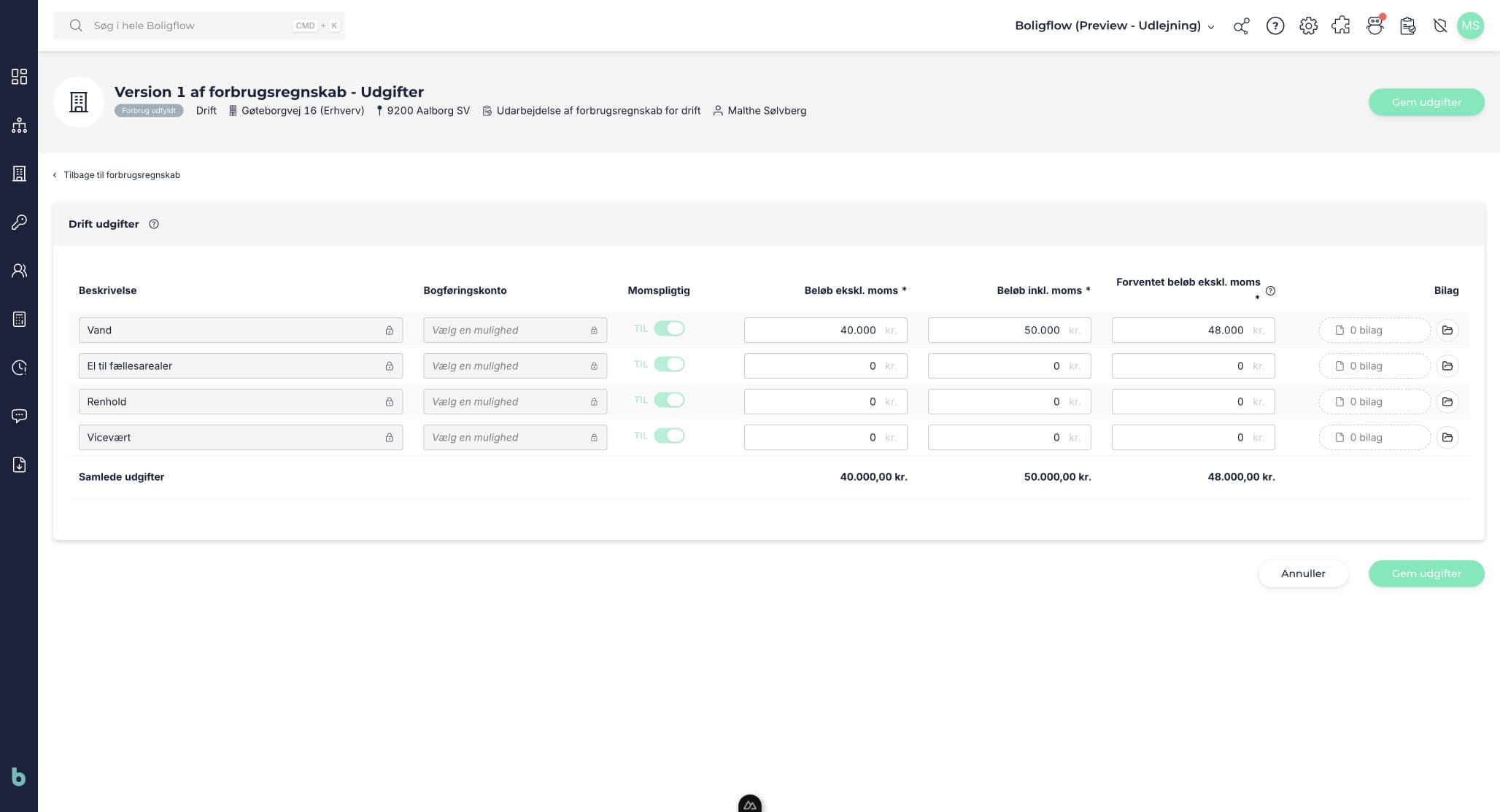Click the Annuller button
The image size is (1500, 812).
1303,573
